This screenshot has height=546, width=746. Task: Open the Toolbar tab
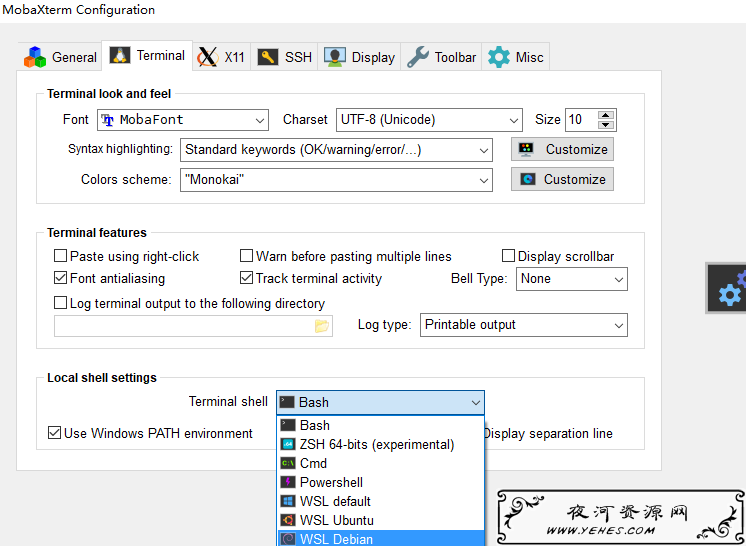pos(441,57)
